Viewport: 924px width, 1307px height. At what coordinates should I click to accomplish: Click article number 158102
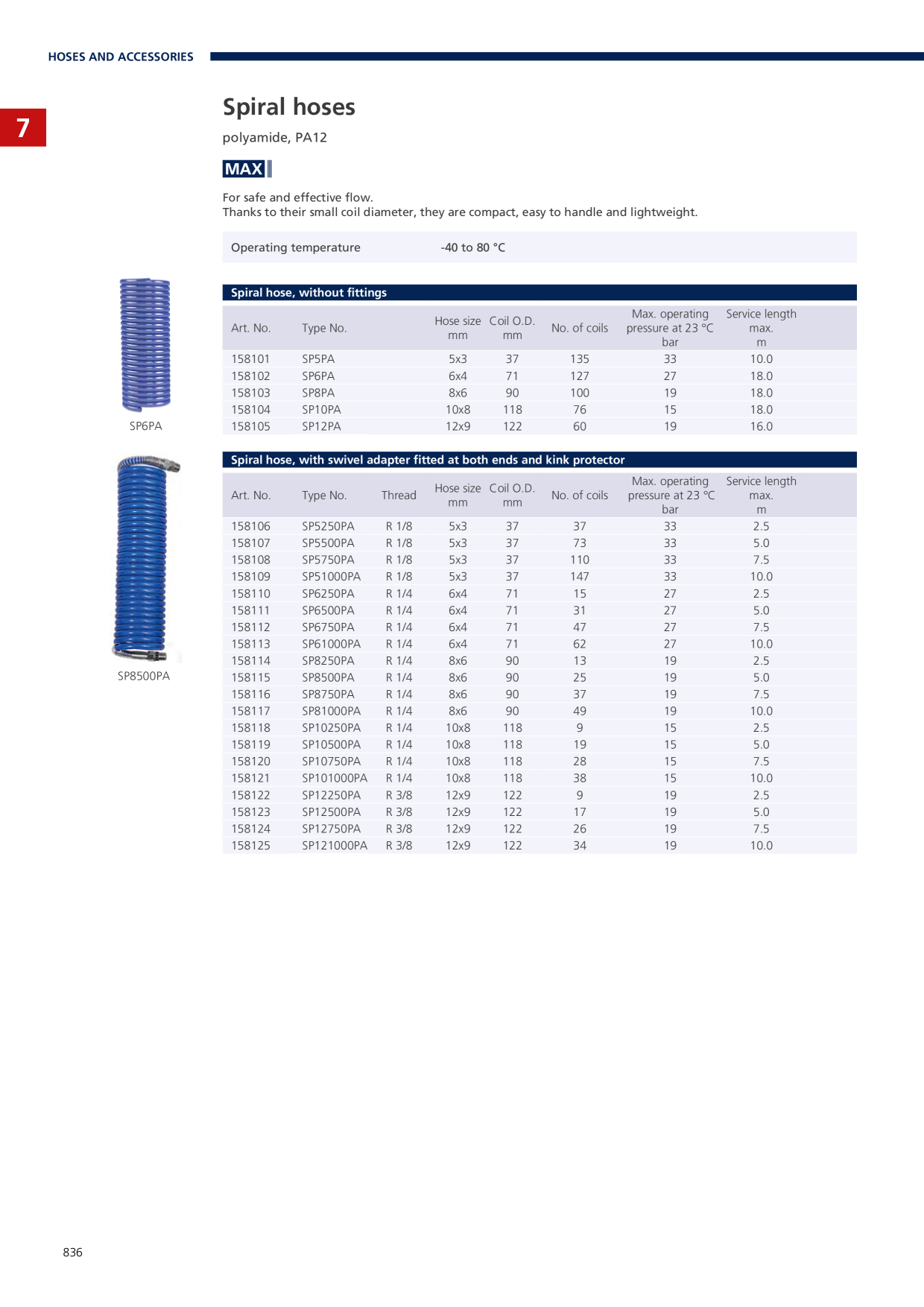coord(250,376)
